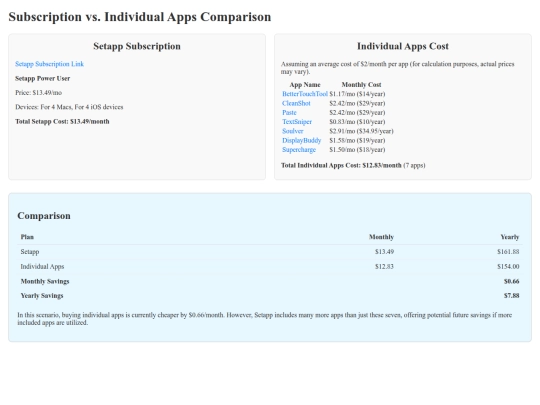Click the '$7.88' yearly savings value
The image size is (540, 405).
pos(511,296)
